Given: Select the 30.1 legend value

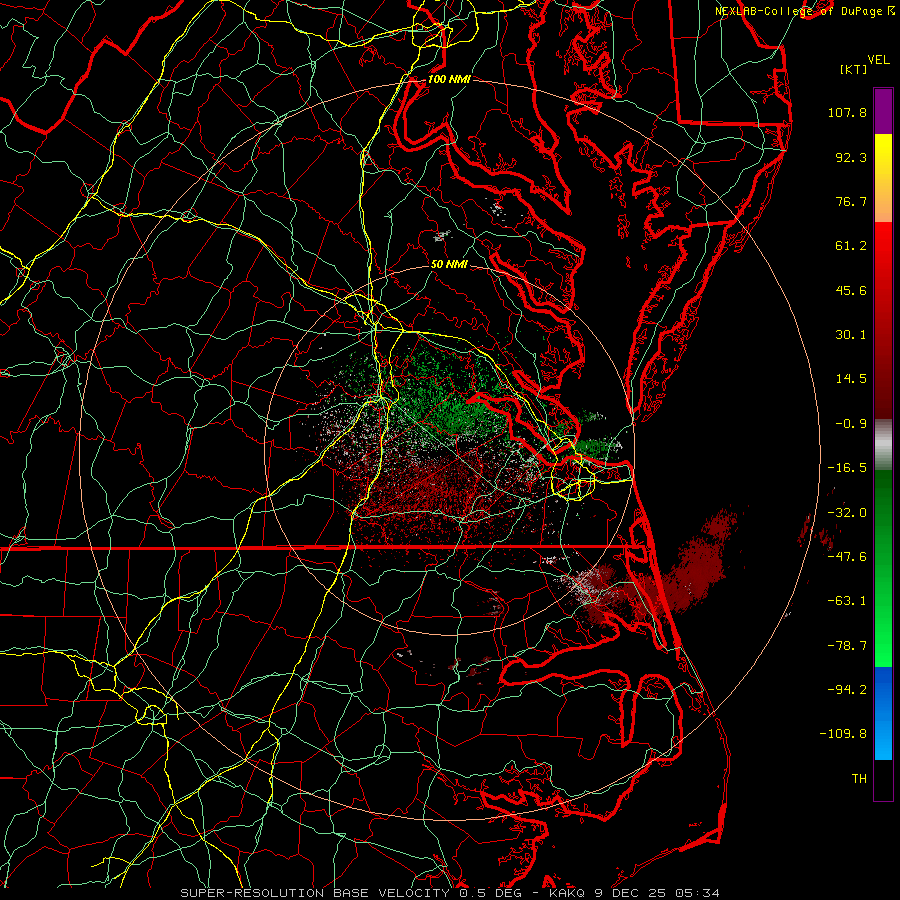Looking at the screenshot, I should pyautogui.click(x=851, y=335).
